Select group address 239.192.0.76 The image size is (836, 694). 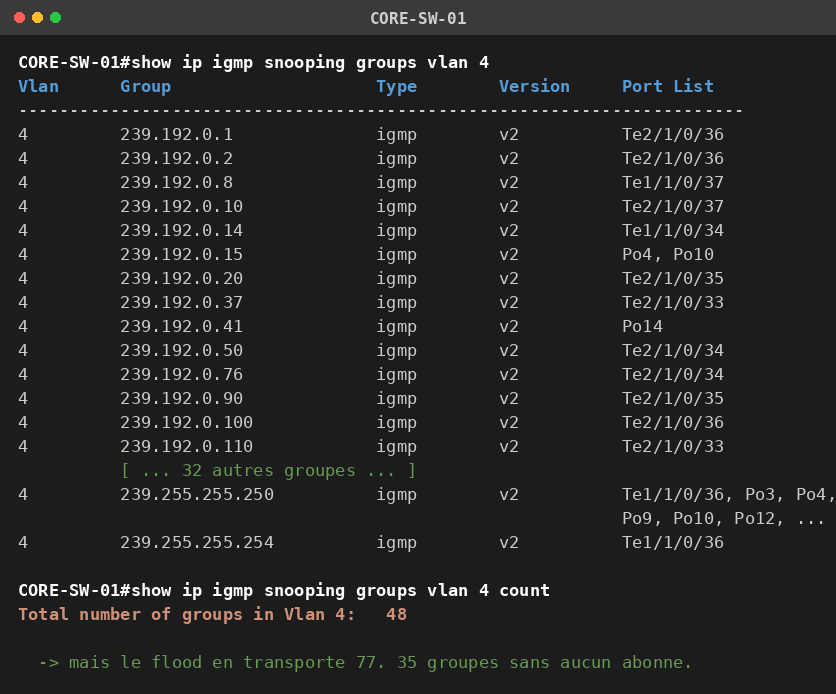[x=181, y=374]
